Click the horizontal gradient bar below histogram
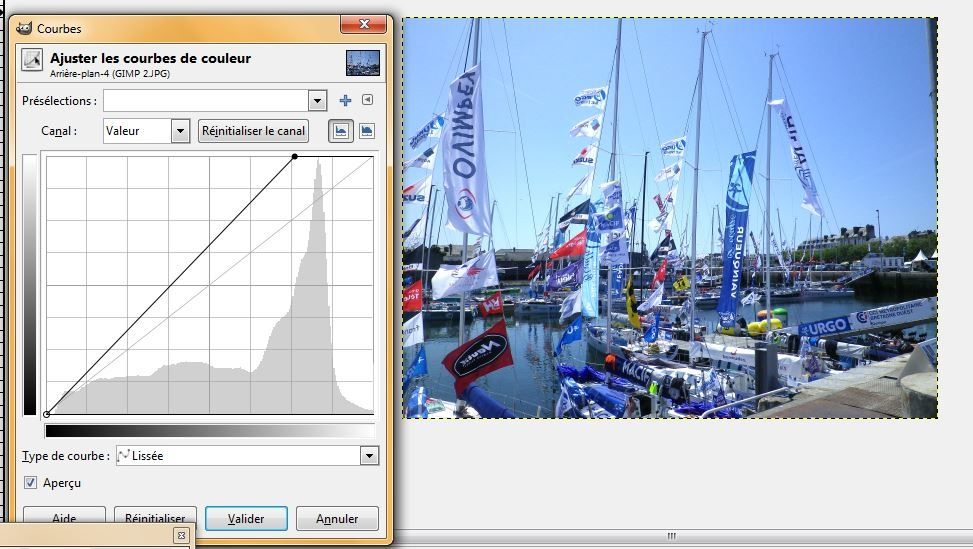This screenshot has height=549, width=973. click(210, 431)
